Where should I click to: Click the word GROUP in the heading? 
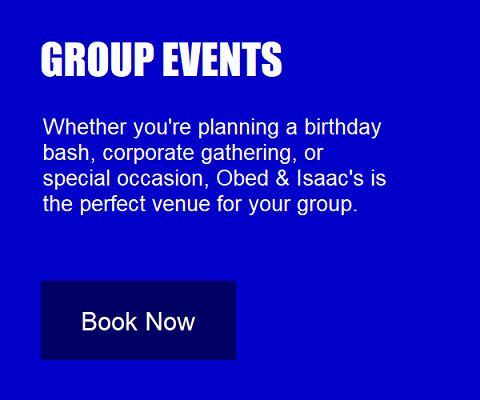[98, 60]
